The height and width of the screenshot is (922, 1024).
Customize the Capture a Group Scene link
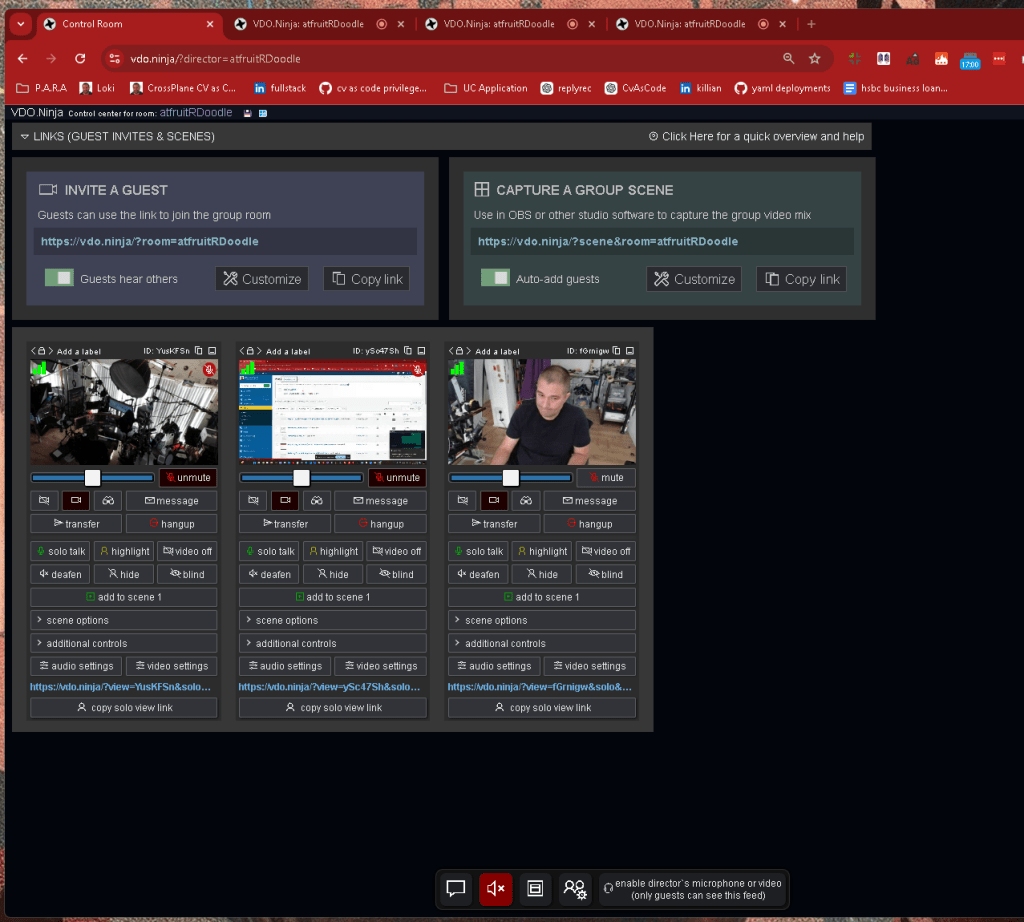694,279
